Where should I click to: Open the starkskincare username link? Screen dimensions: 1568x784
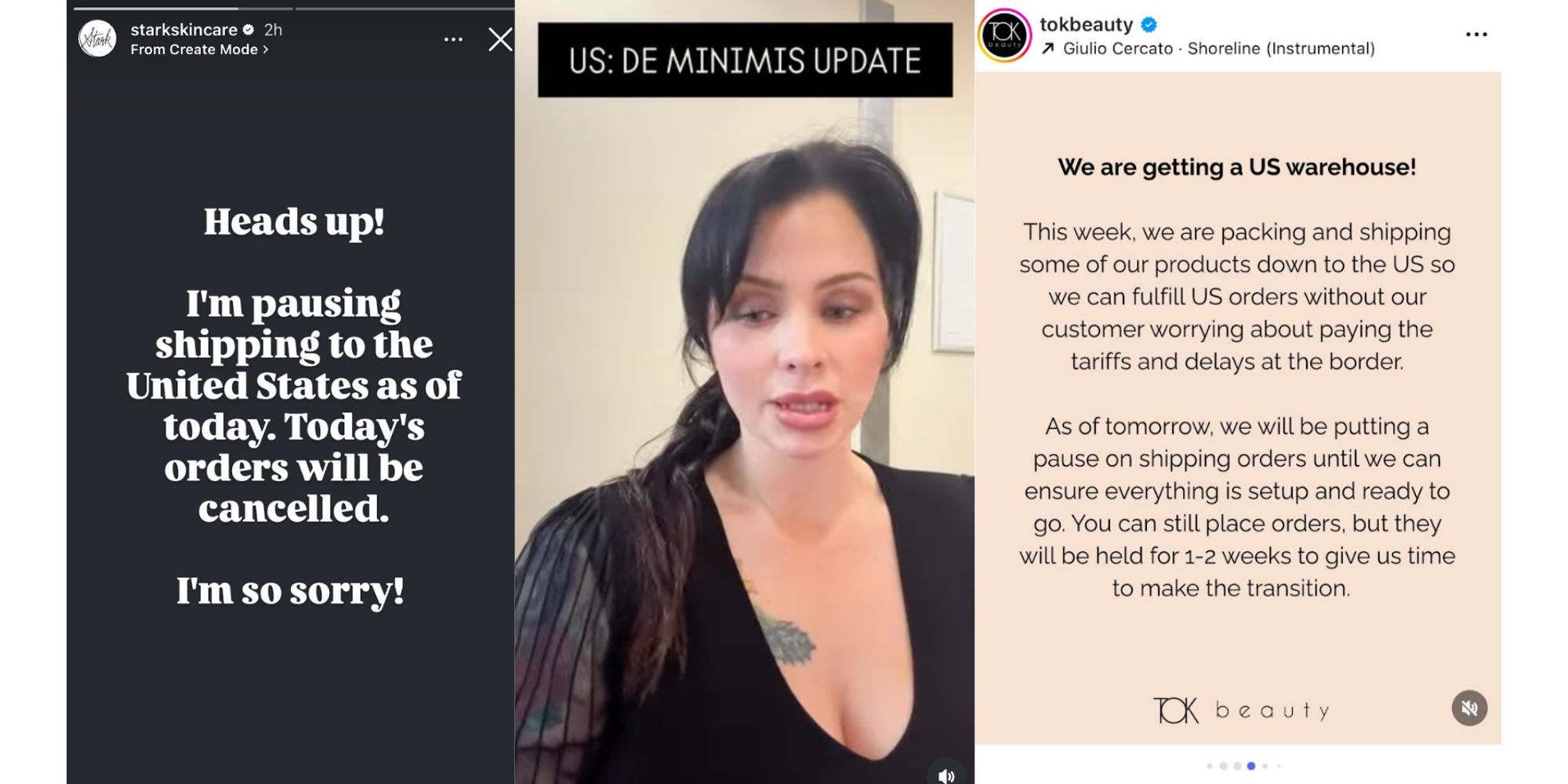[x=183, y=30]
